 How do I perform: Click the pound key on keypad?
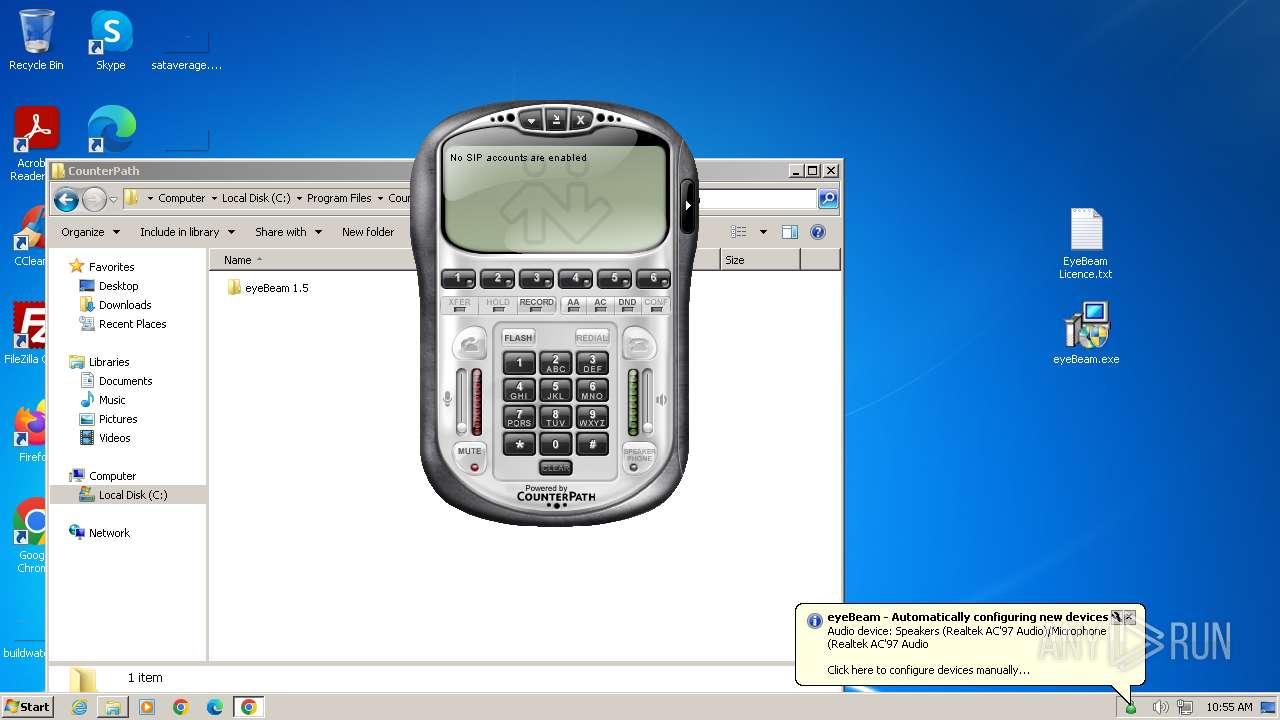click(592, 445)
